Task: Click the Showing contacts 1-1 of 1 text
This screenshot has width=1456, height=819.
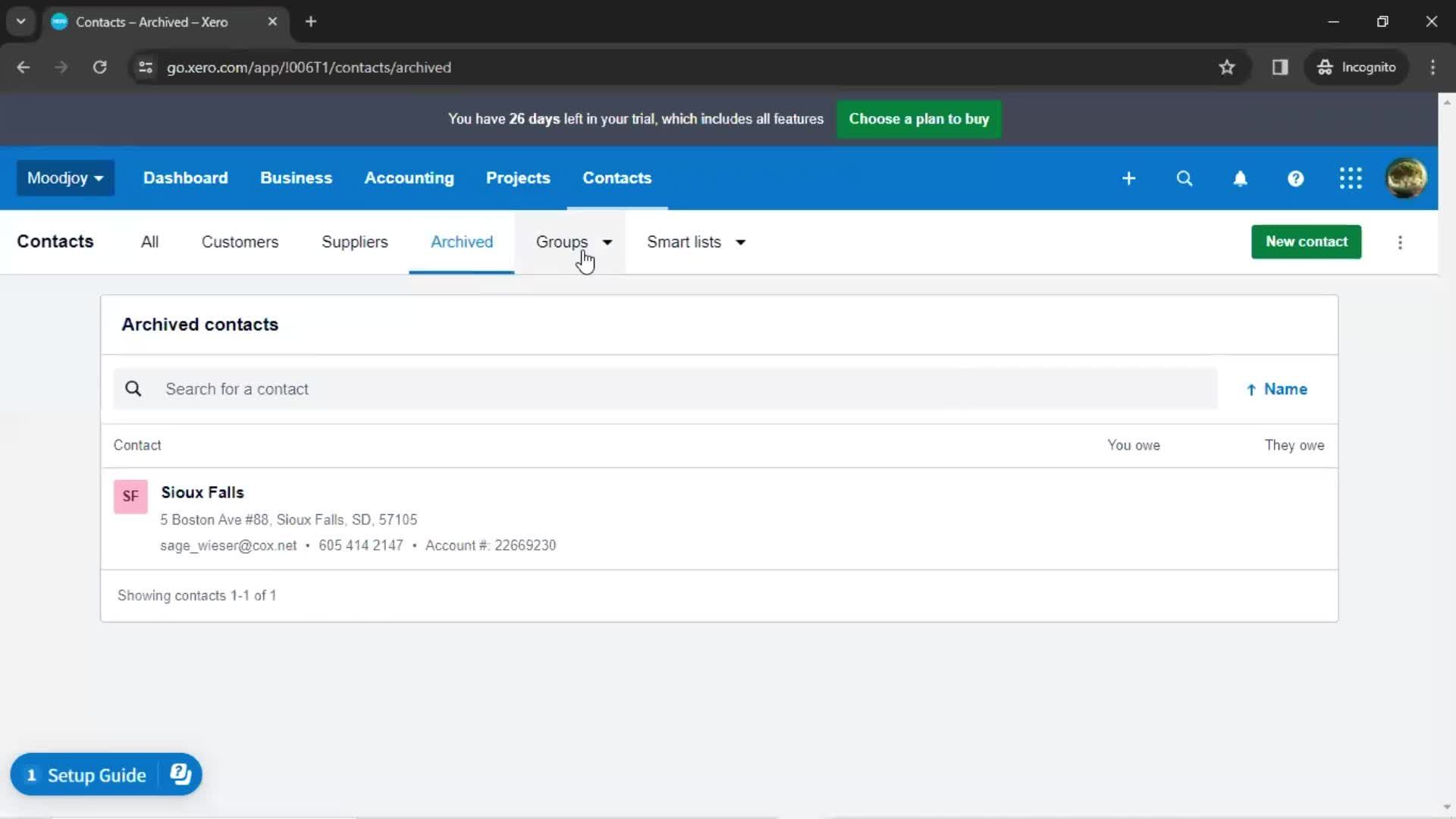Action: click(196, 596)
